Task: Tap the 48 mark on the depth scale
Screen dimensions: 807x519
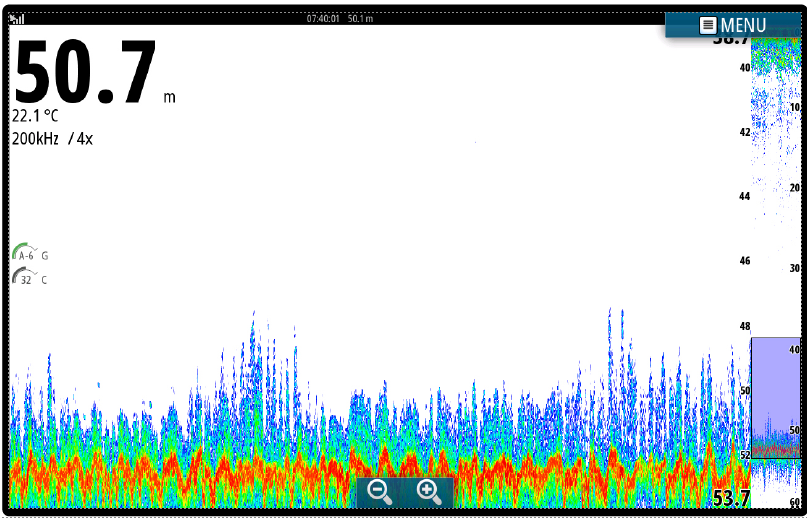Action: pos(744,326)
